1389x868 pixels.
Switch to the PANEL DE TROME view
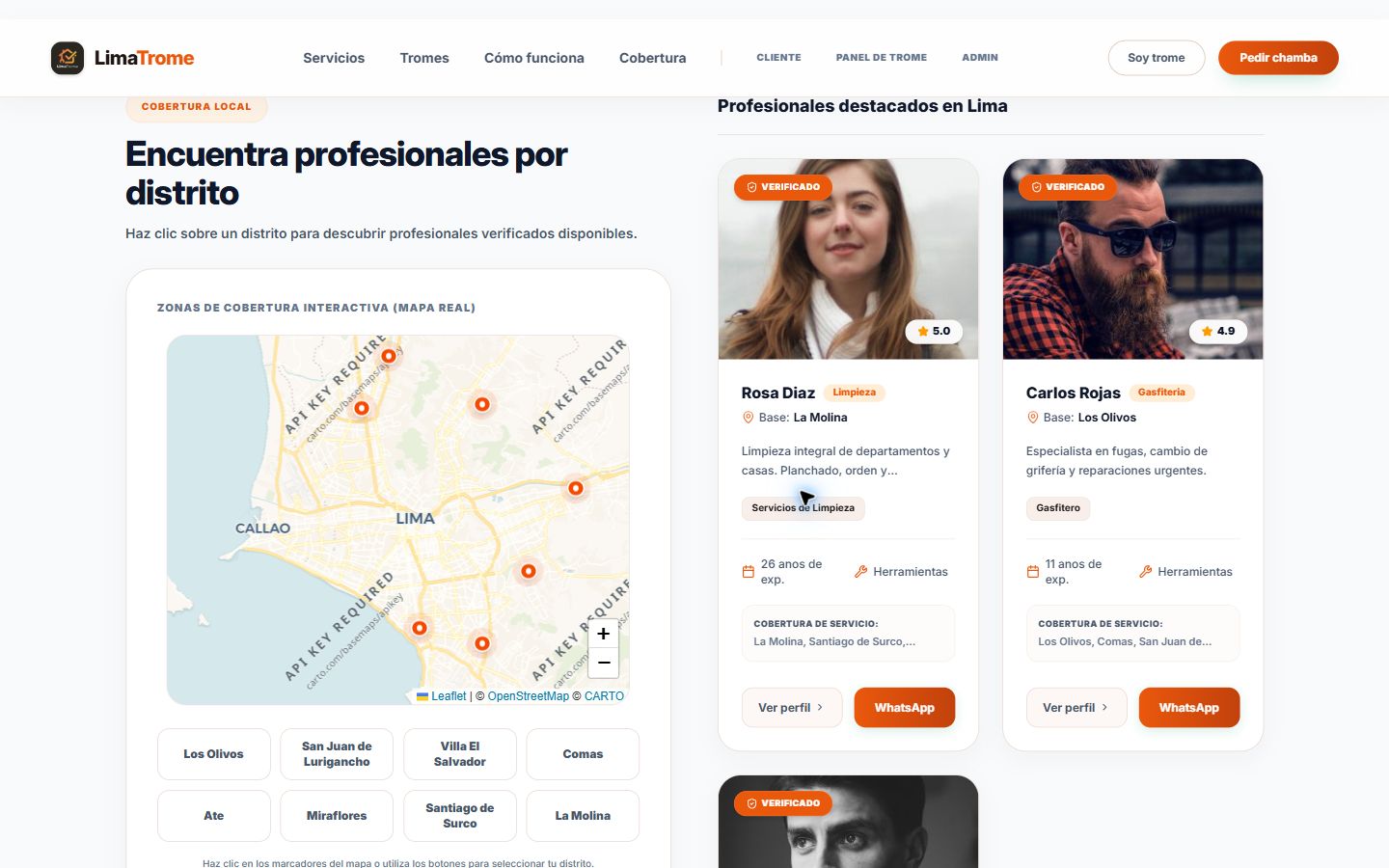coord(882,58)
